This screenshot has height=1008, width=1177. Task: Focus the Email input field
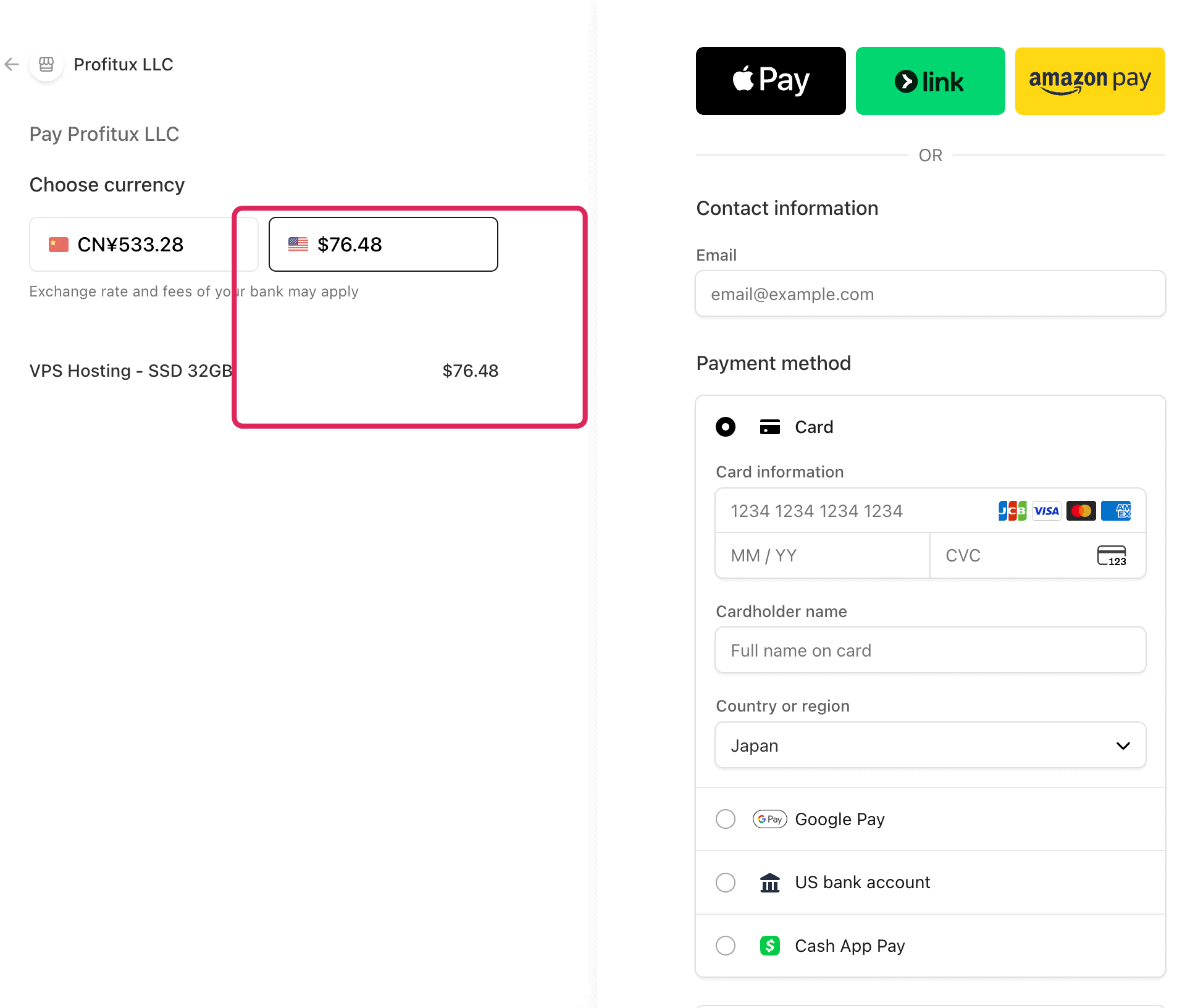pos(930,294)
